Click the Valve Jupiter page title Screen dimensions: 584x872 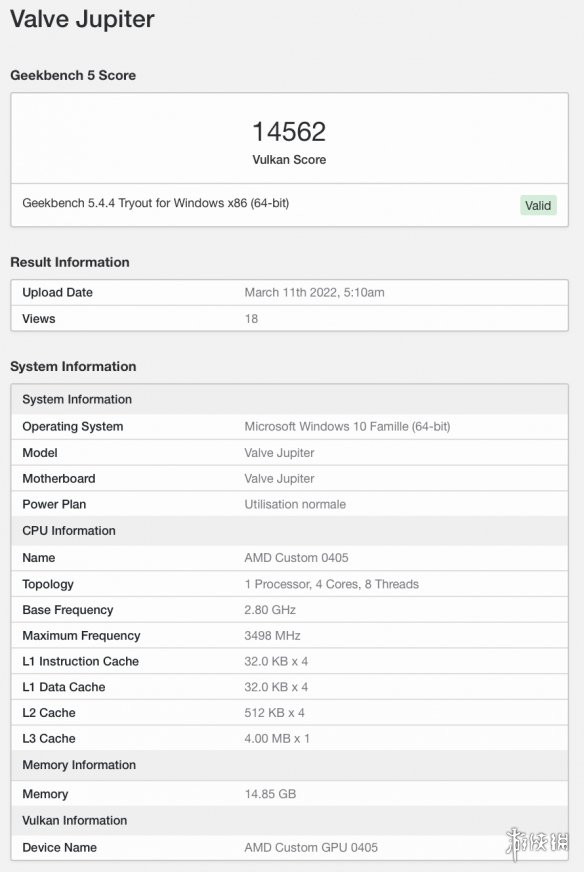tap(82, 19)
